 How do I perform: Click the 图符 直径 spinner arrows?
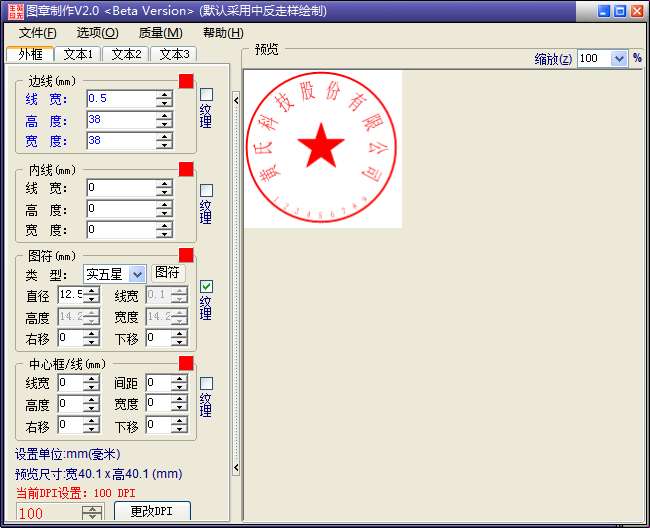coord(92,295)
